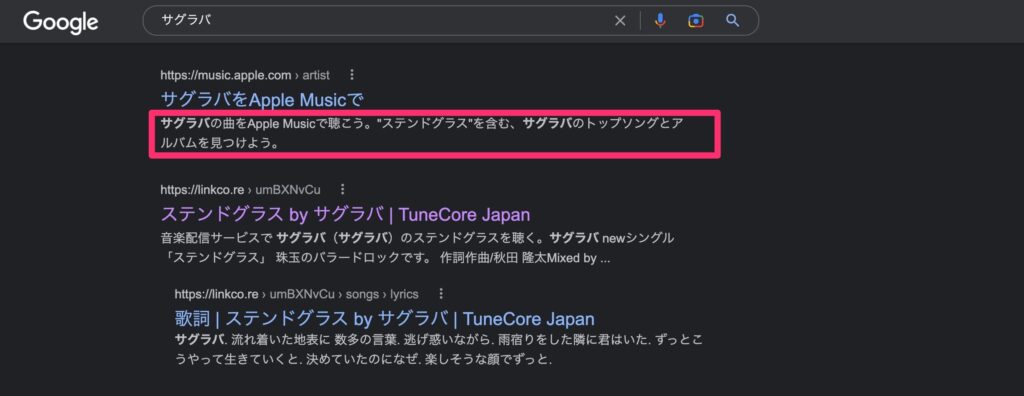Screen dimensions: 1024x396
Task: Click lyrics snippet starting 流れ着いた地表に
Action: (x=439, y=350)
